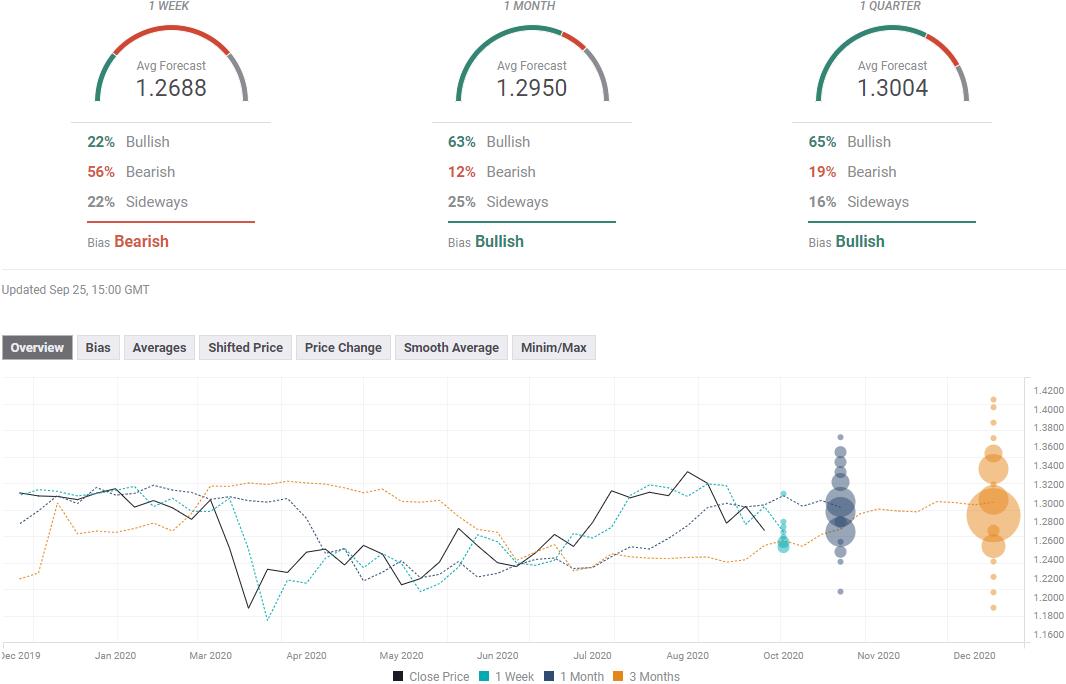The image size is (1066, 684).
Task: Click the 1 Month forecast gauge arc
Action: pos(531,30)
